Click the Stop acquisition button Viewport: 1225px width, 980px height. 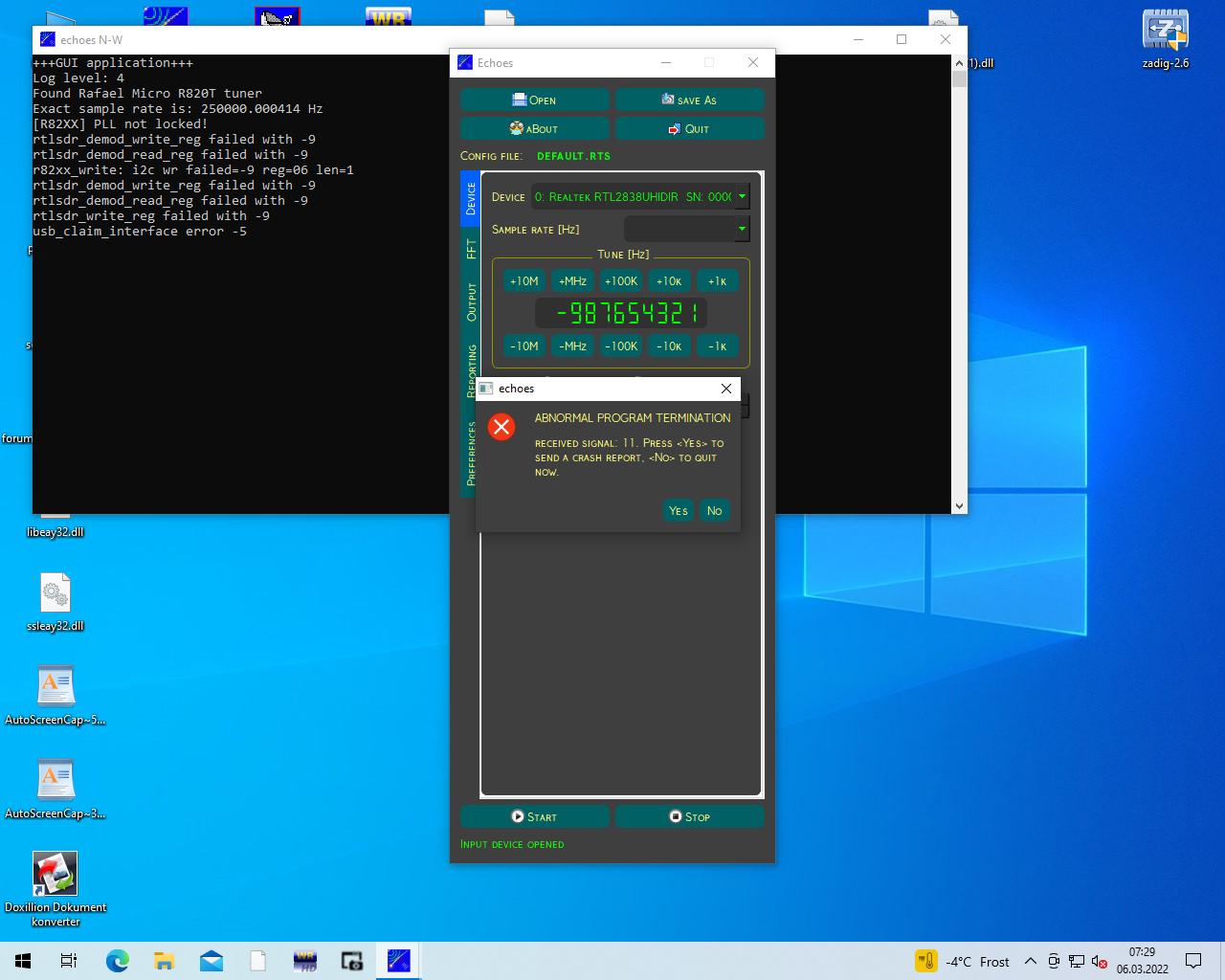tap(690, 816)
